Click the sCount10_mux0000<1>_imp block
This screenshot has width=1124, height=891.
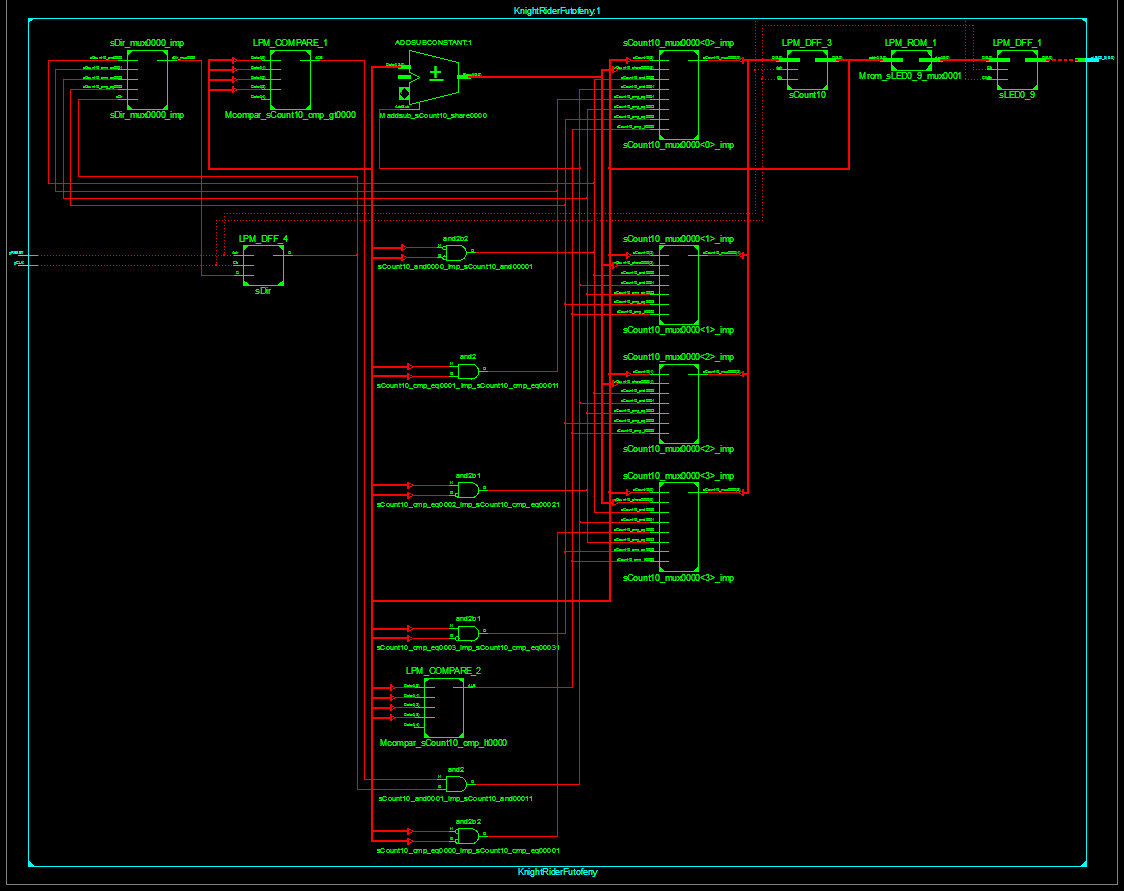[x=679, y=285]
